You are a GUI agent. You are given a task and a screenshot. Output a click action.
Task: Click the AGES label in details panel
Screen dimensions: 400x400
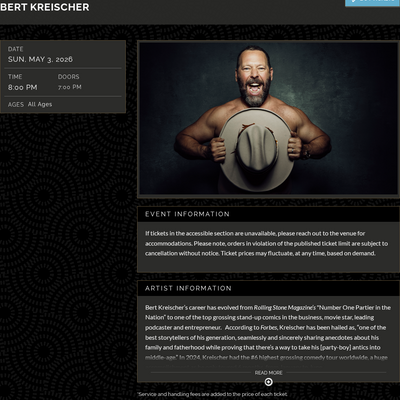16,104
